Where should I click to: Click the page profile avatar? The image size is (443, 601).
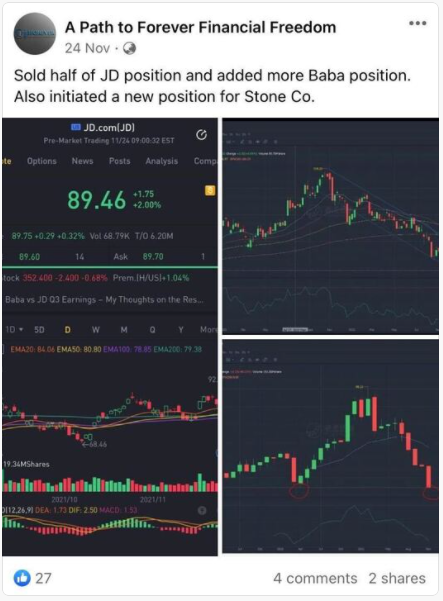coord(35,34)
